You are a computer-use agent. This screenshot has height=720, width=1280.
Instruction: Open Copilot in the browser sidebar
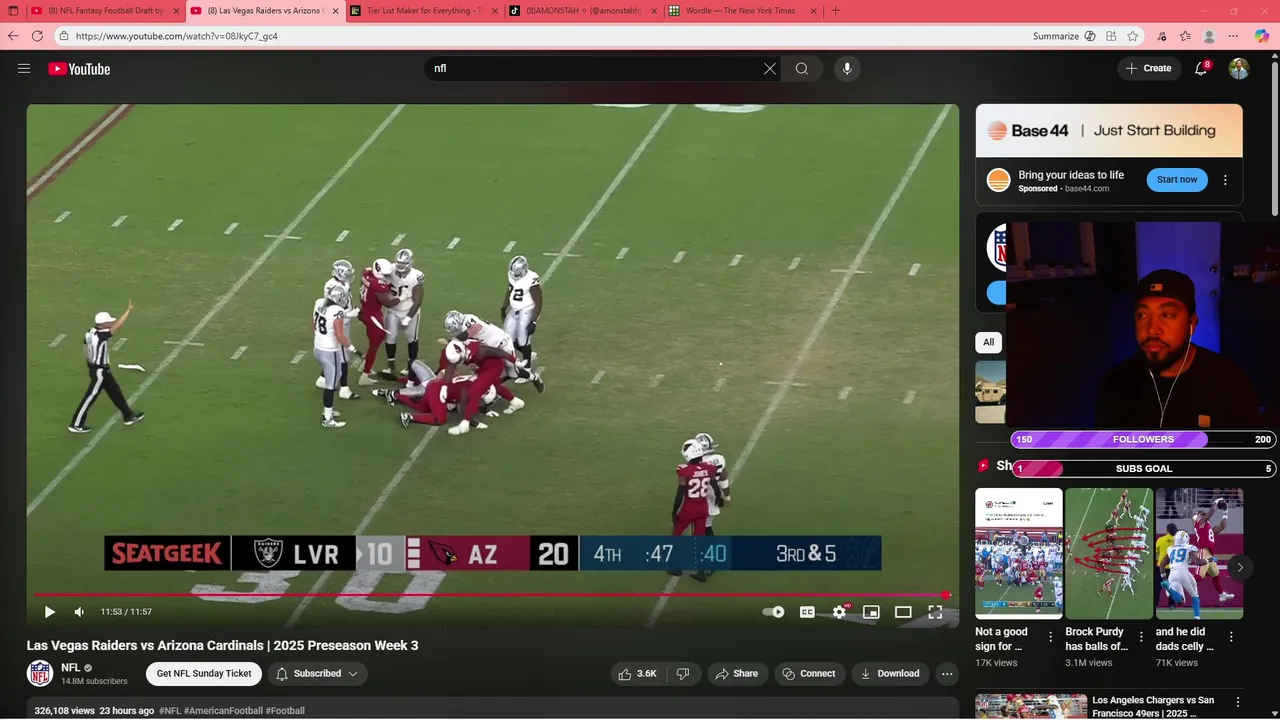tap(1262, 36)
